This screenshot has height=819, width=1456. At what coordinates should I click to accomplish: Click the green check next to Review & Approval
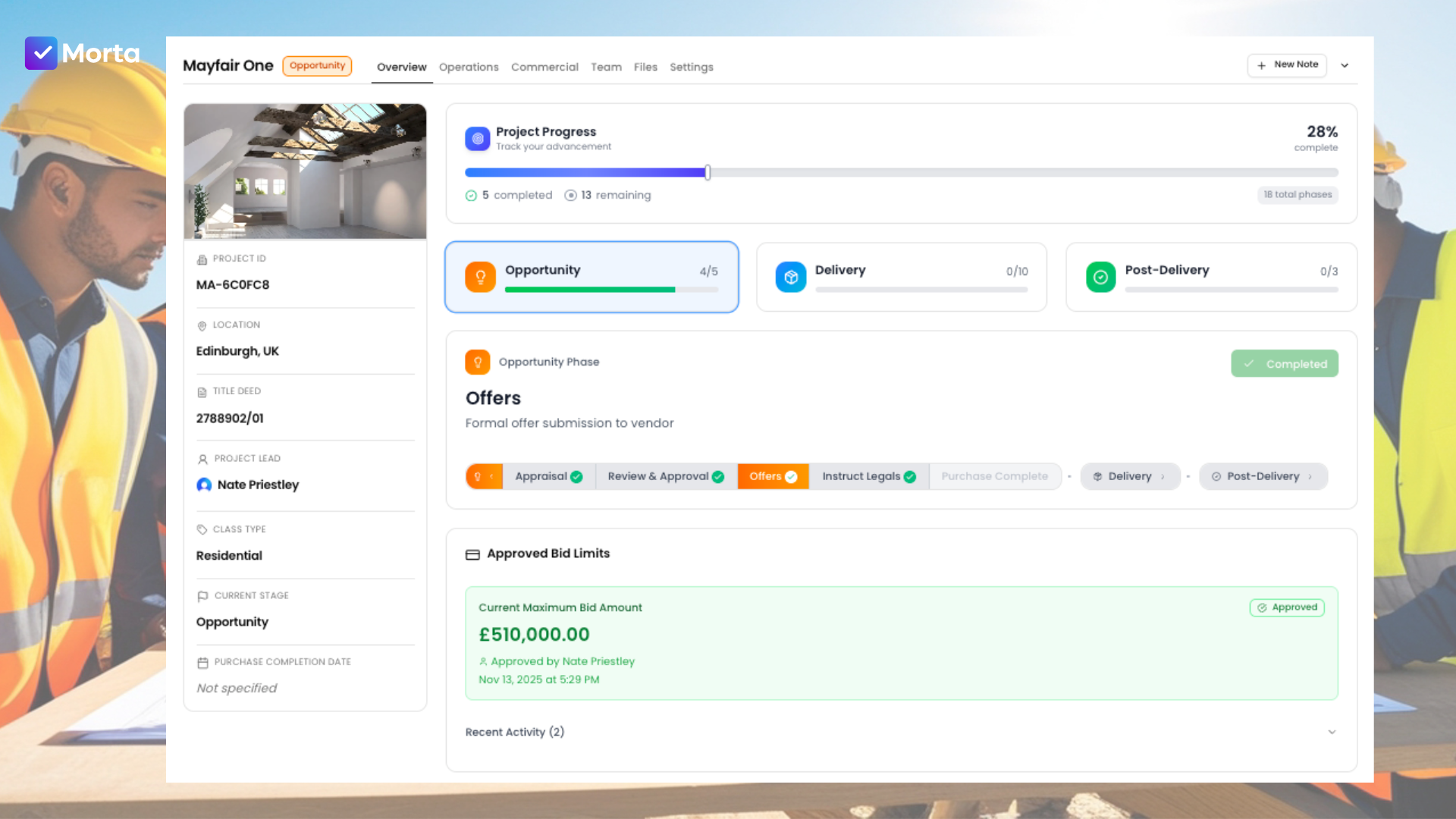point(718,477)
